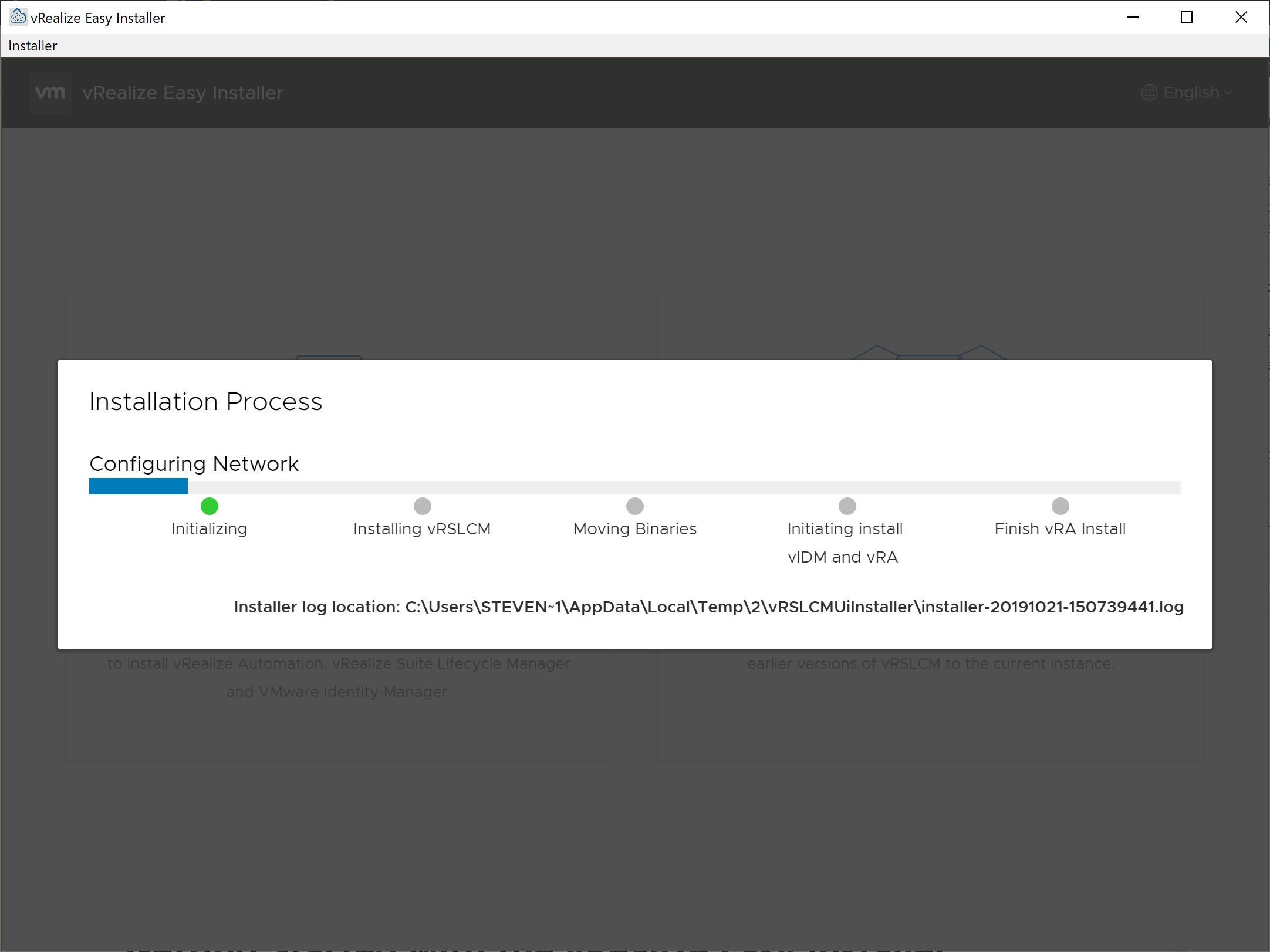
Task: Click the Installation Process heading
Action: tap(205, 402)
